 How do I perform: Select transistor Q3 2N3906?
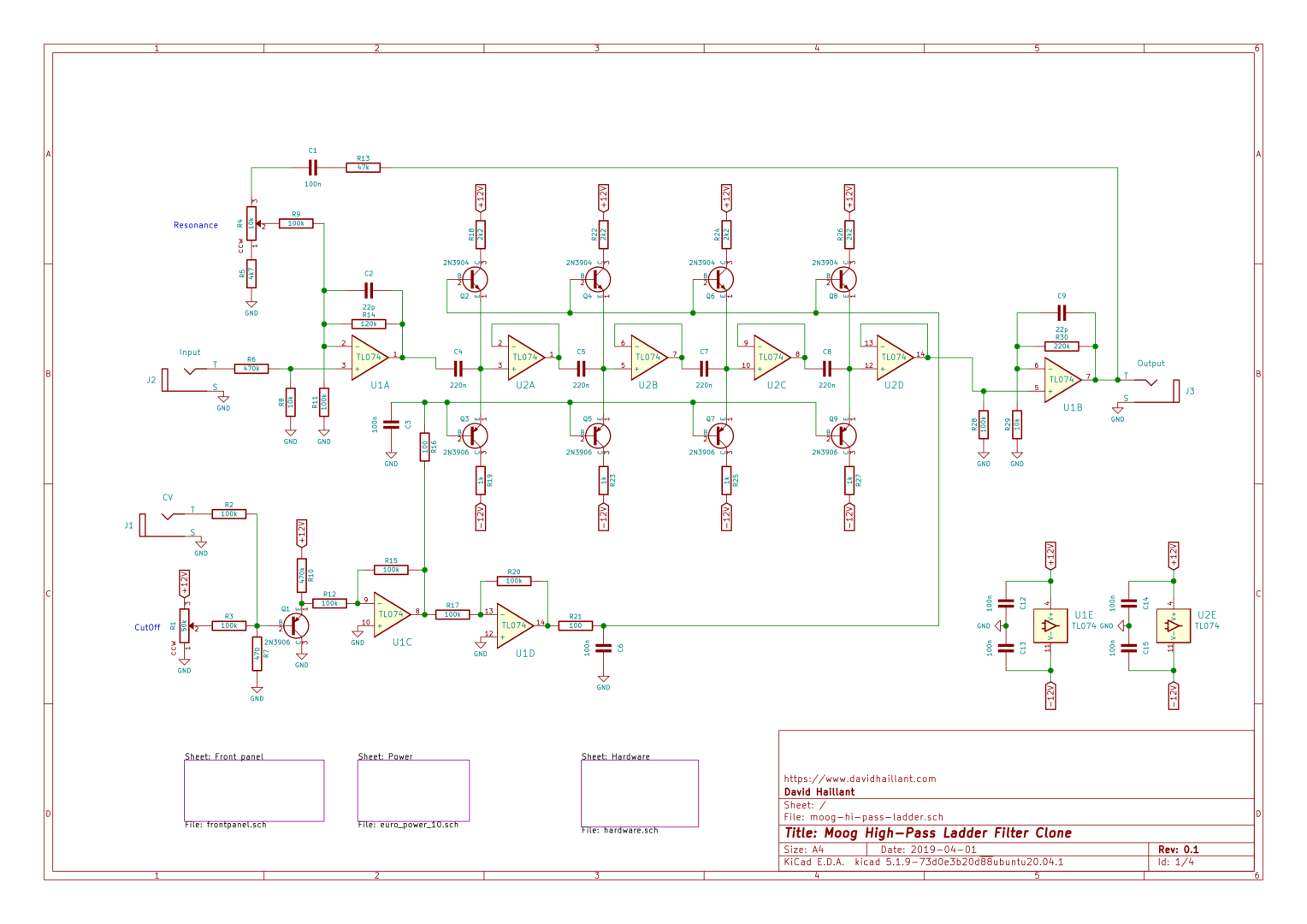[476, 435]
